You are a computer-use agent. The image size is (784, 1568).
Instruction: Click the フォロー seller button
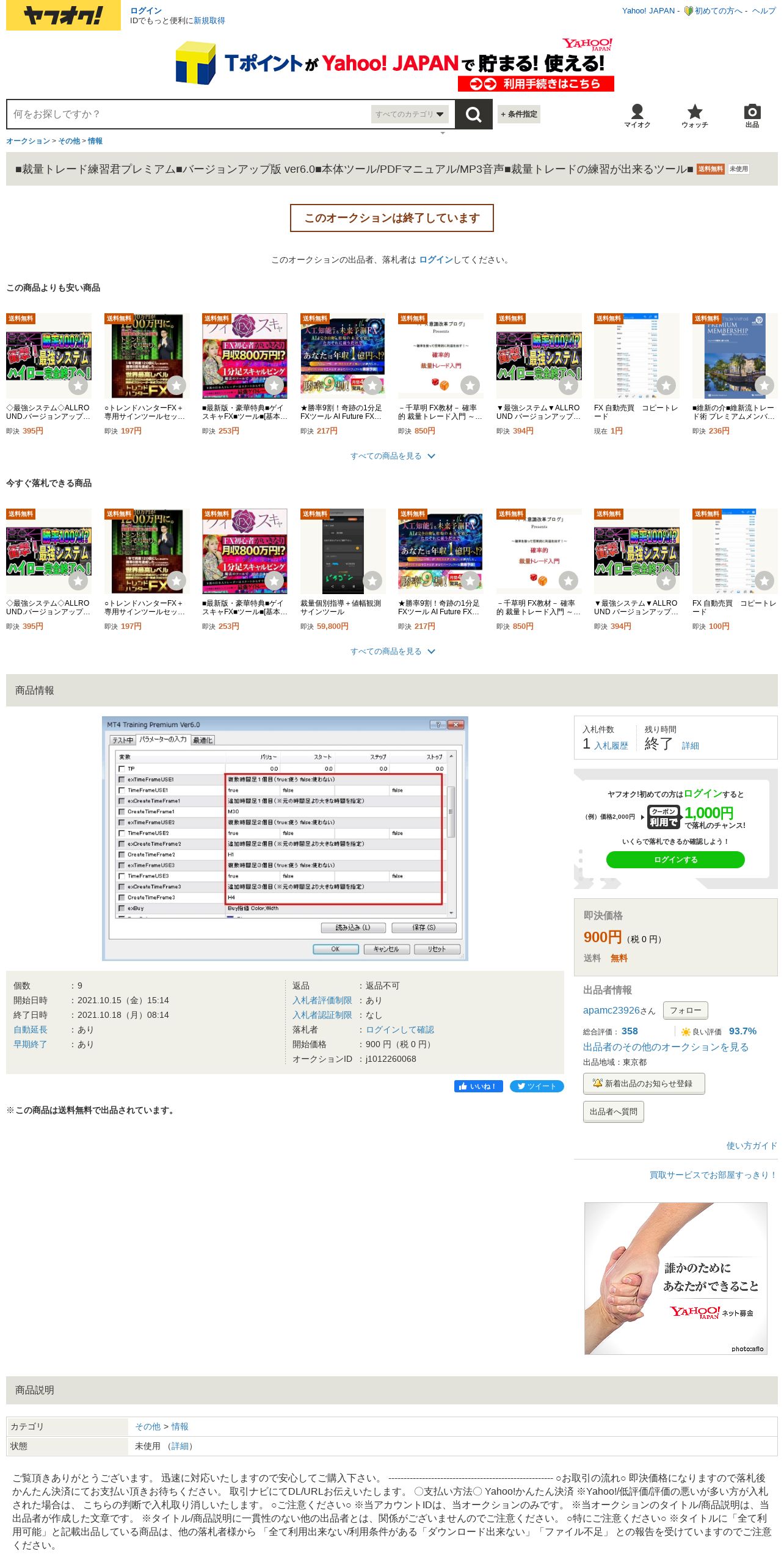click(x=686, y=1011)
